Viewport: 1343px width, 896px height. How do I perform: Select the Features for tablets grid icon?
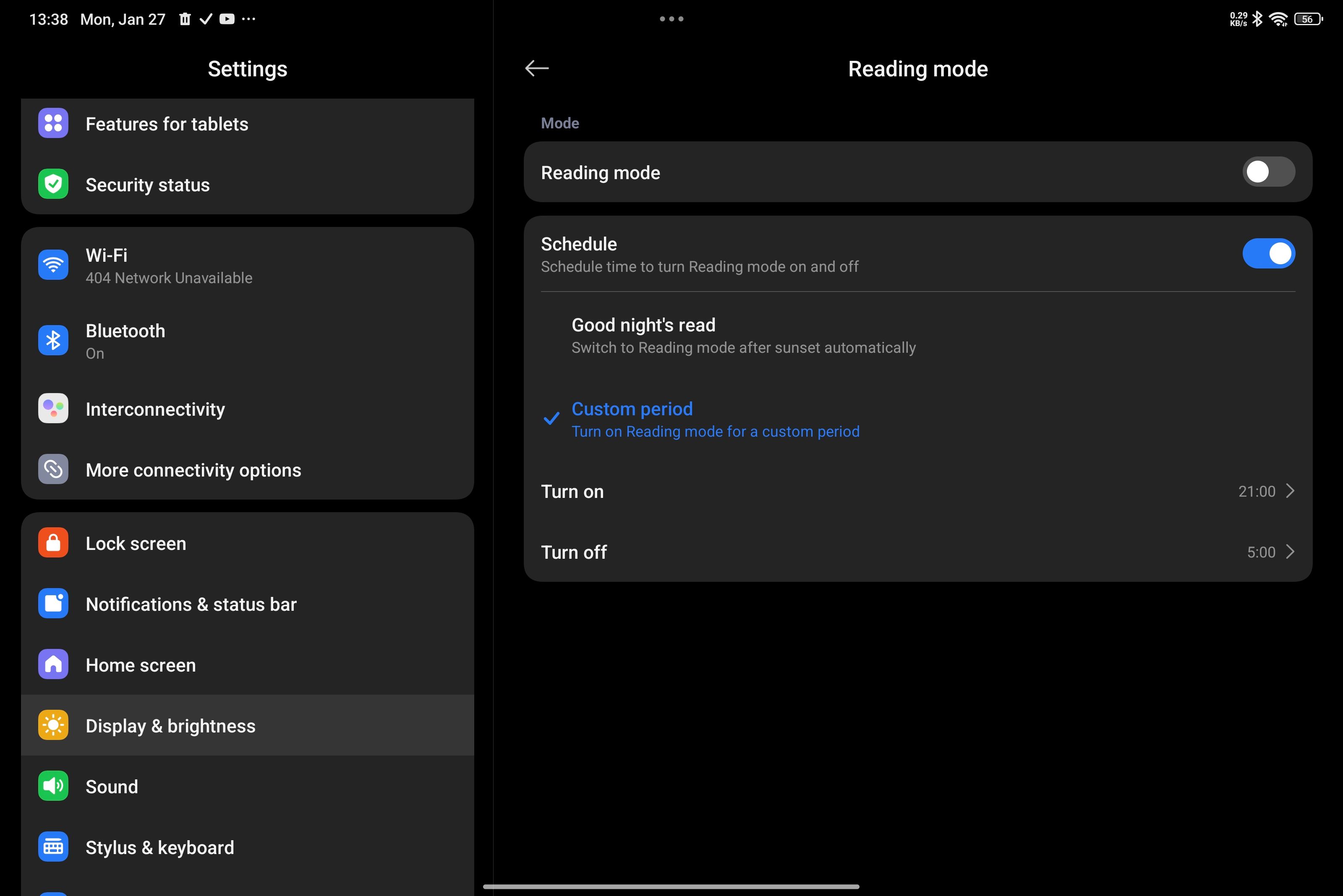coord(52,123)
